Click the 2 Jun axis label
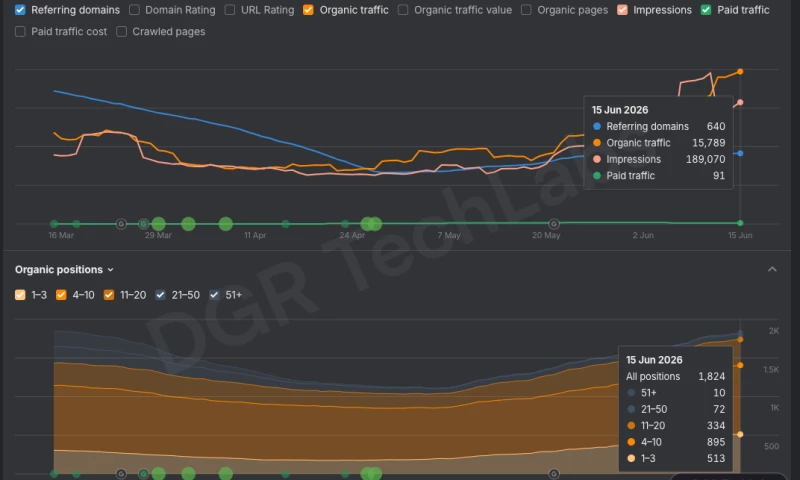Viewport: 800px width, 480px height. coord(643,235)
